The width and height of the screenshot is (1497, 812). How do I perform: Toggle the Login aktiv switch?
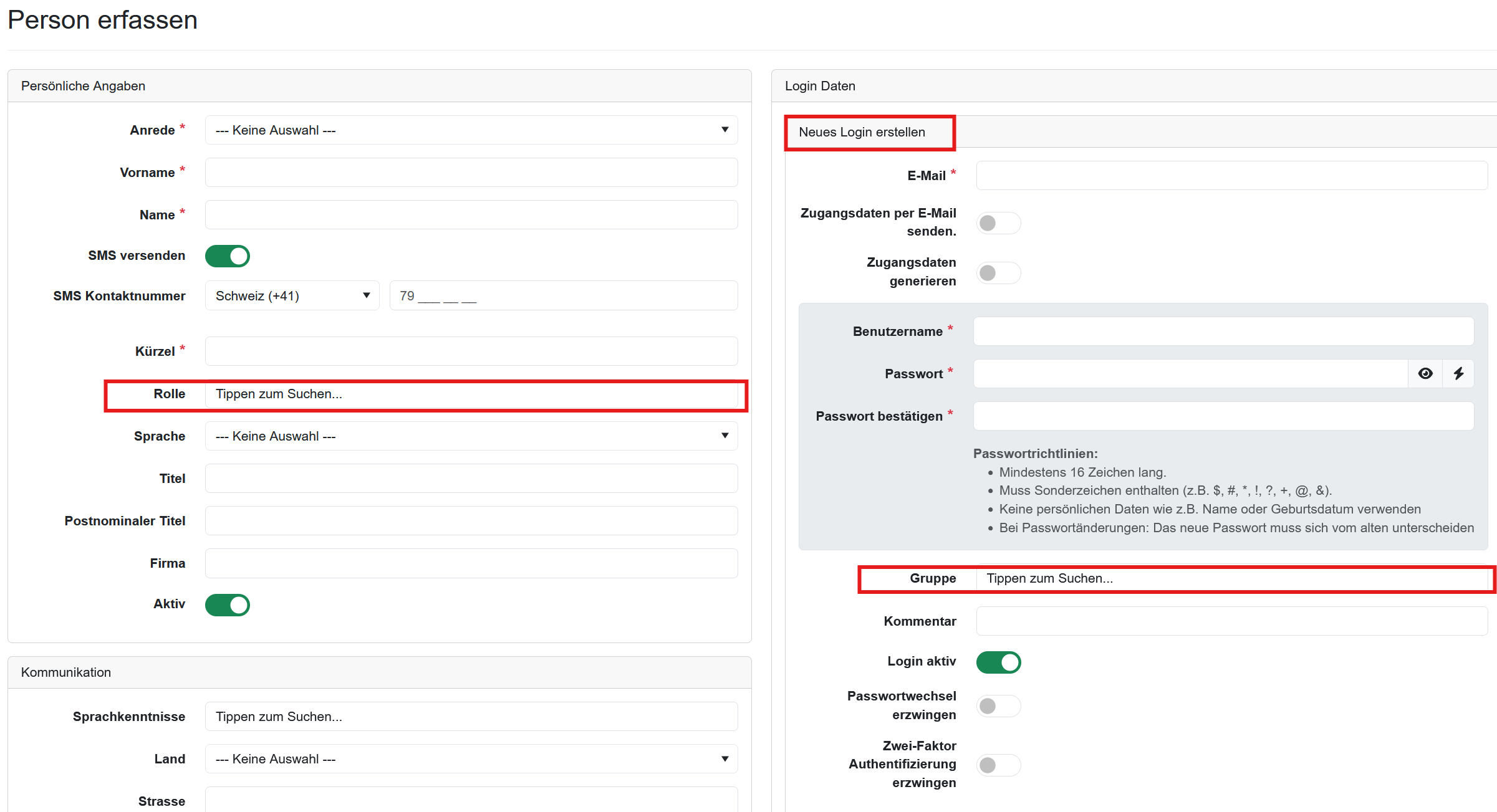[998, 662]
